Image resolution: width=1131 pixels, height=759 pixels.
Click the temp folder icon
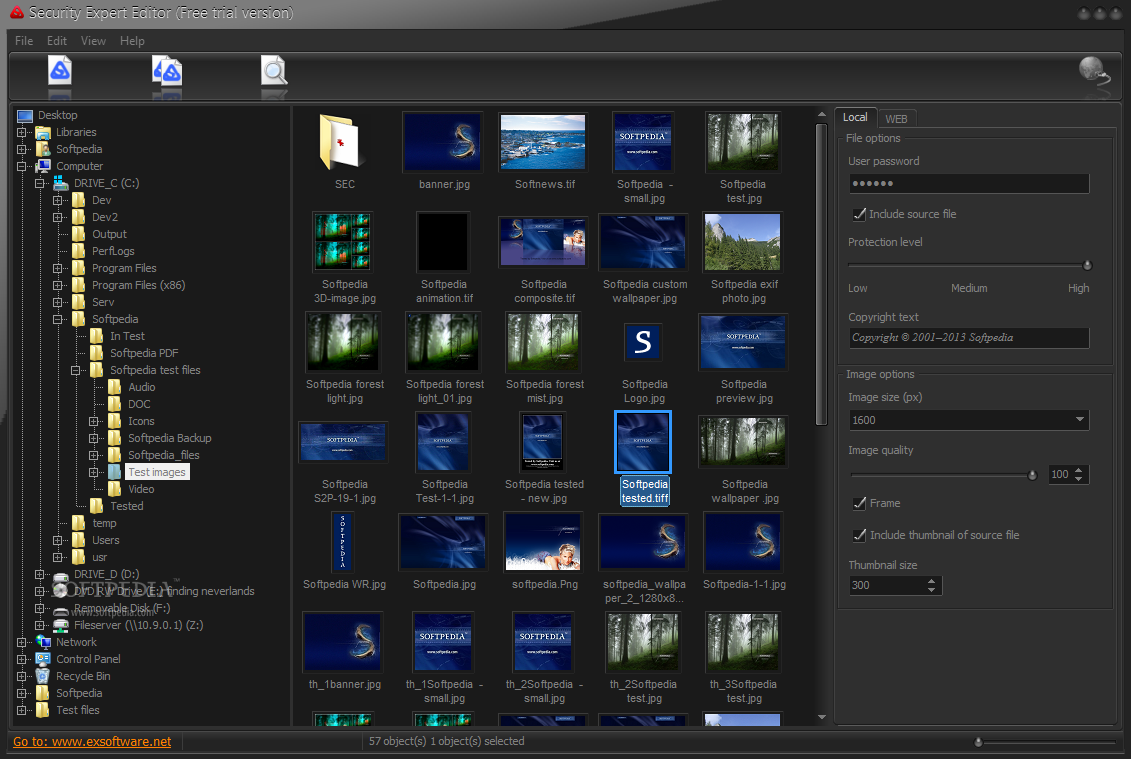click(x=79, y=523)
